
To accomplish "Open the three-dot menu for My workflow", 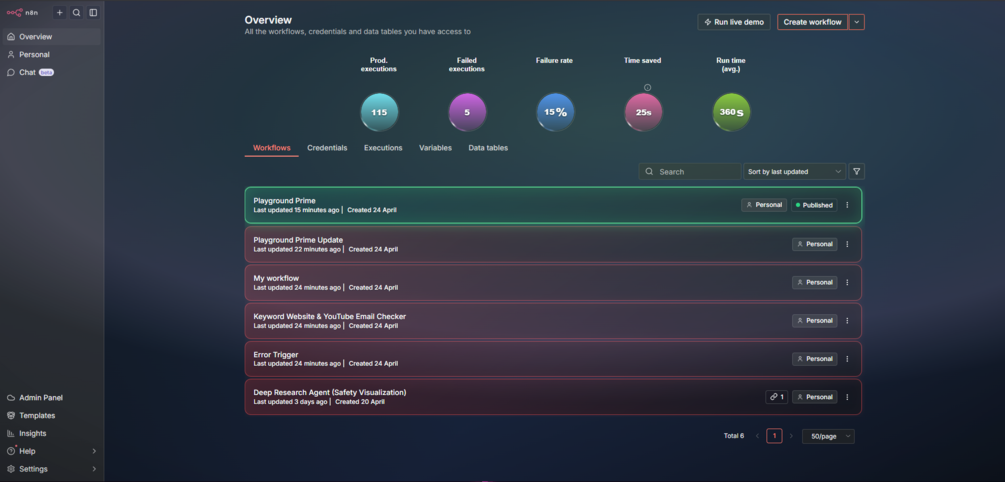I will [x=847, y=282].
